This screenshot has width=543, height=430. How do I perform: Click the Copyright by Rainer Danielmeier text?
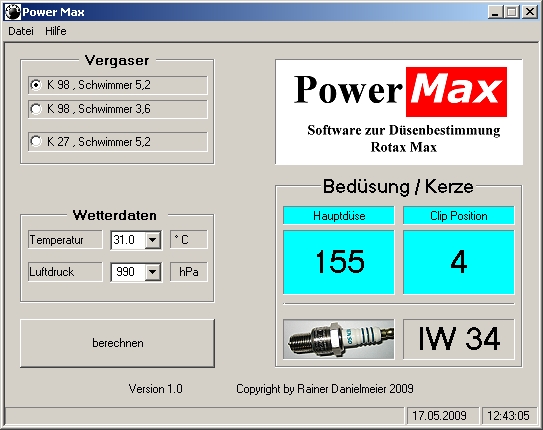[325, 389]
